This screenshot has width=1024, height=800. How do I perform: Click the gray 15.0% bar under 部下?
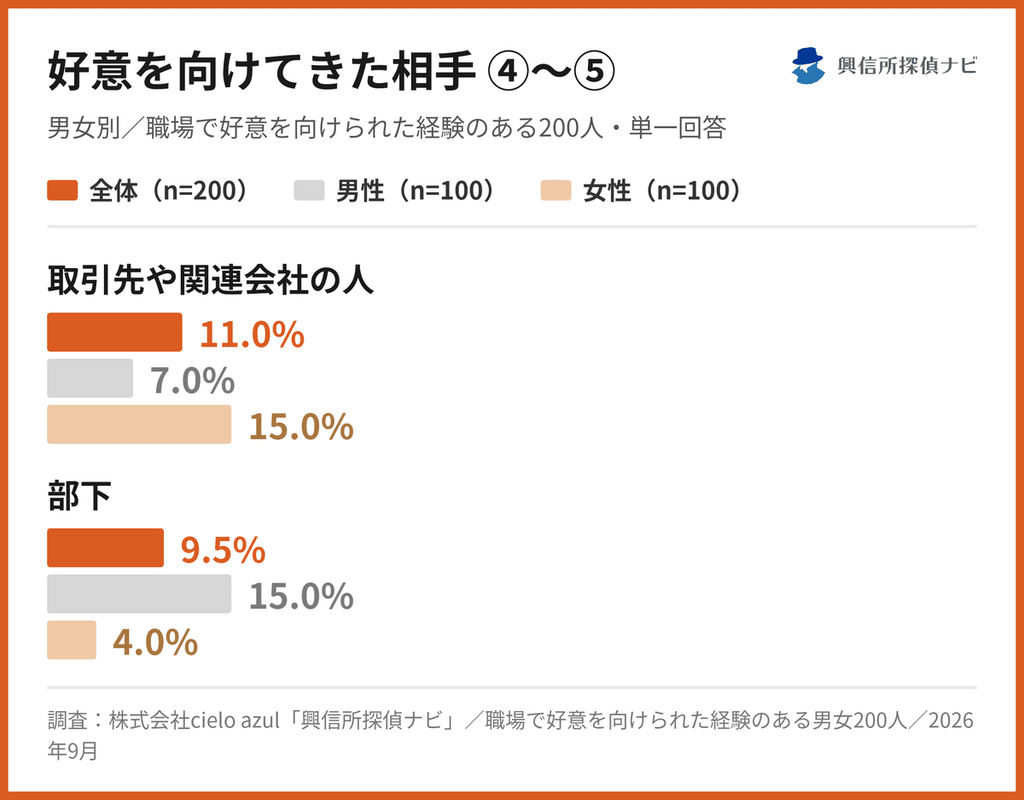[139, 594]
